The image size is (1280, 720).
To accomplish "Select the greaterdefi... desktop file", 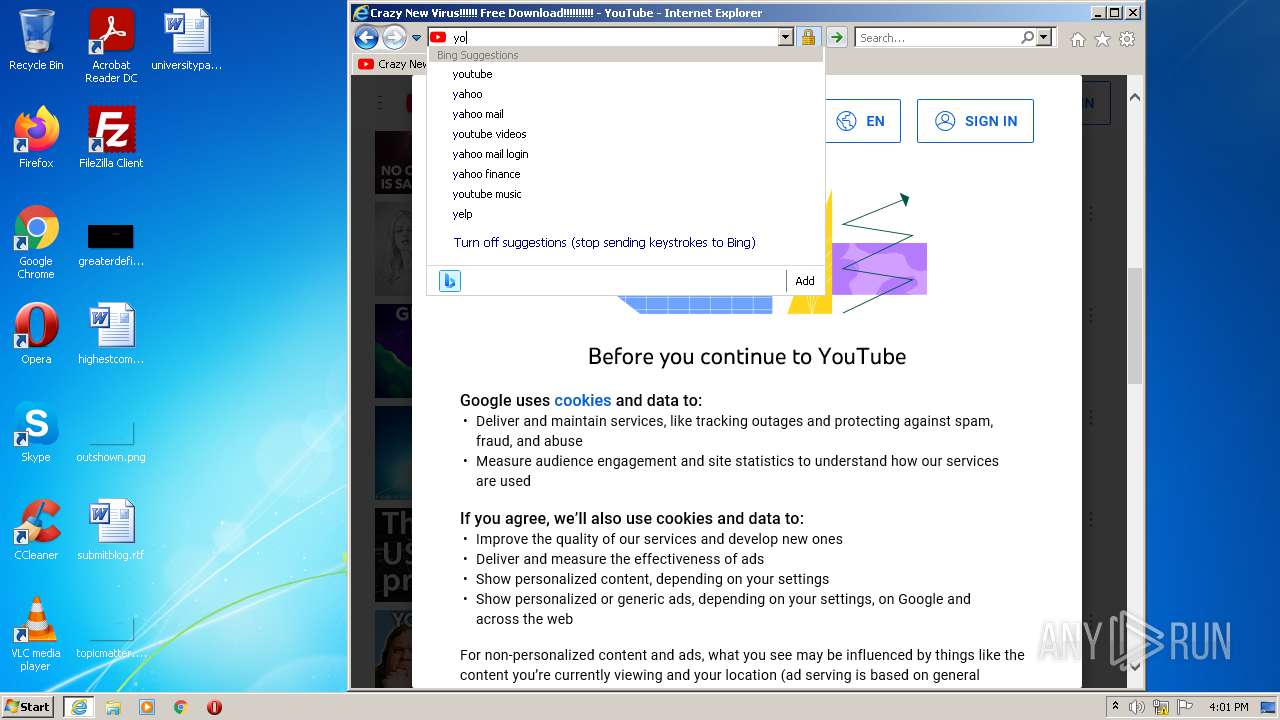I will point(111,243).
